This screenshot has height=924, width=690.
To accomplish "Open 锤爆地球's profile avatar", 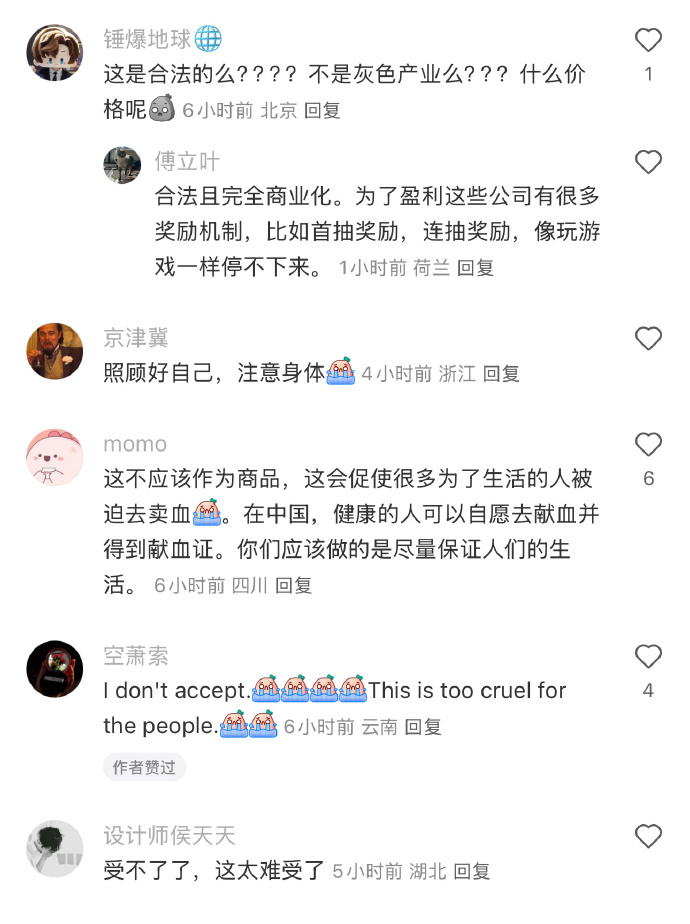I will click(x=55, y=52).
